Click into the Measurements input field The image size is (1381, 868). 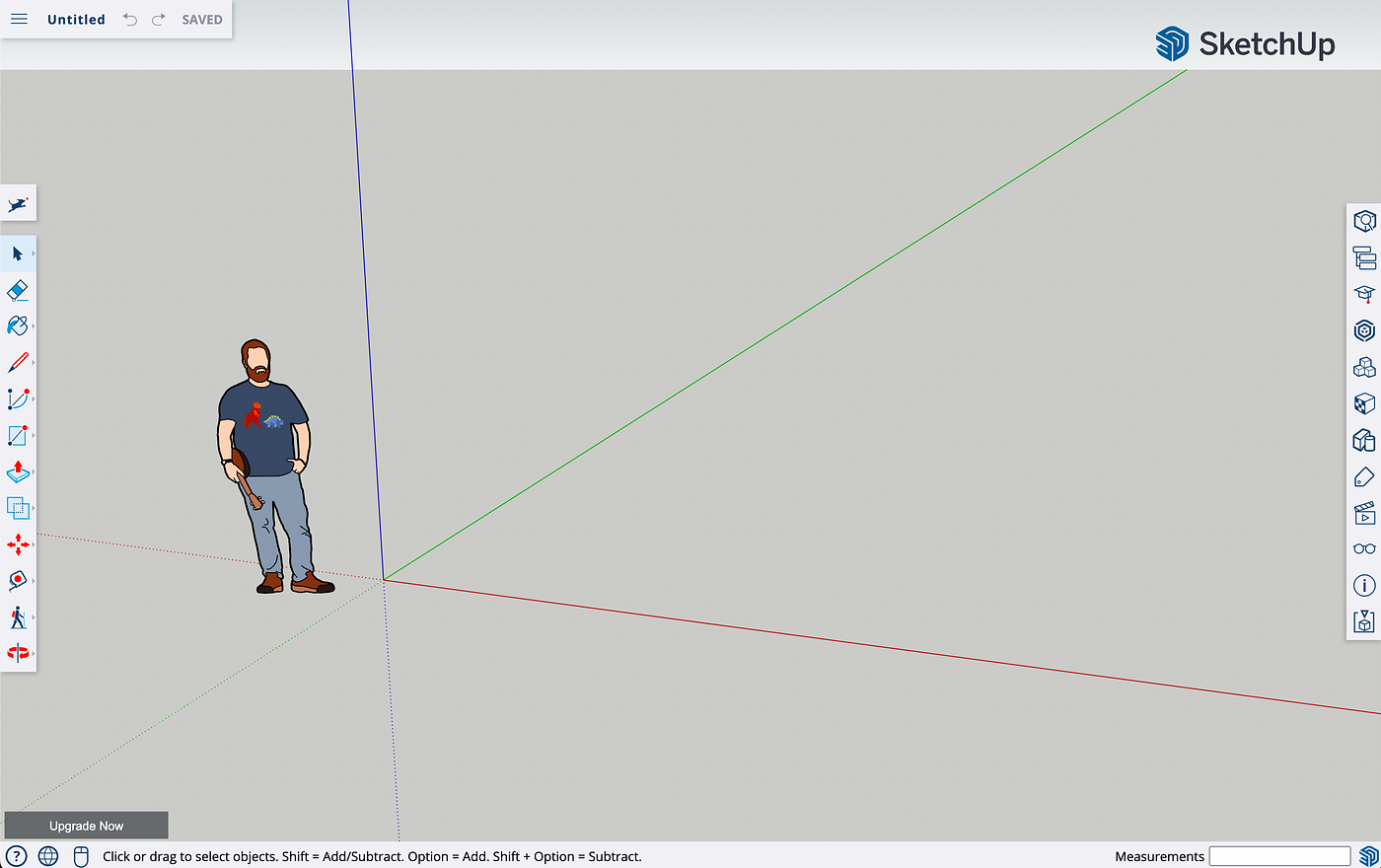(1279, 855)
